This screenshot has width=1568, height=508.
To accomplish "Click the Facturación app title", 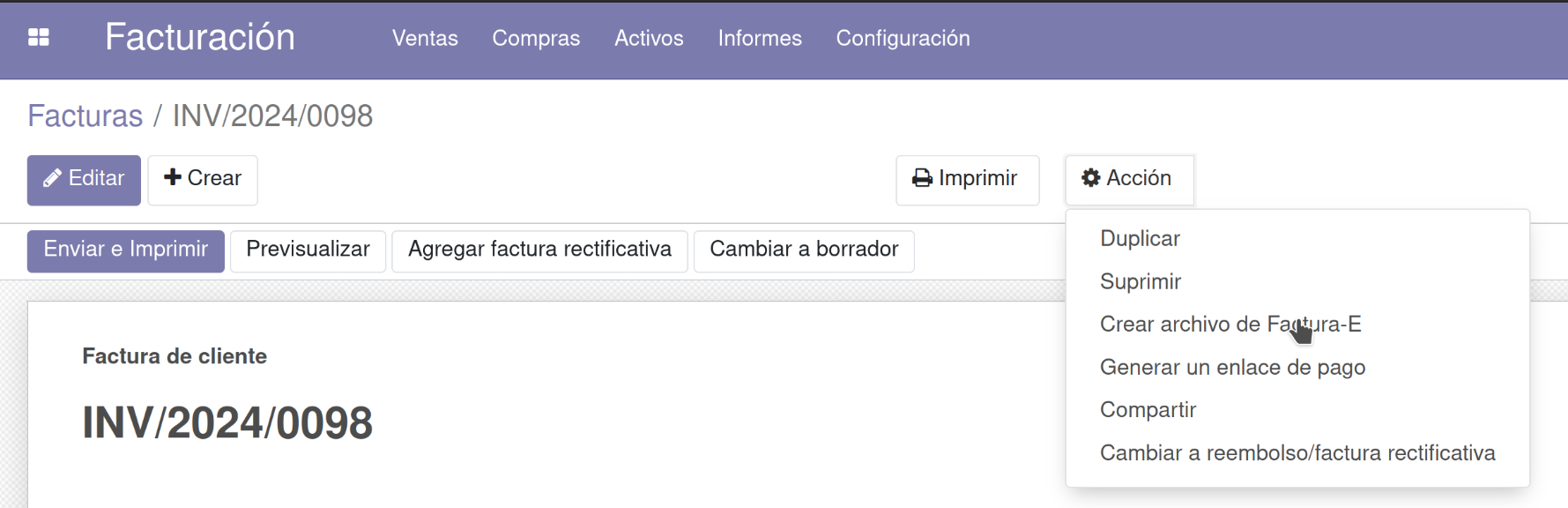I will coord(200,37).
